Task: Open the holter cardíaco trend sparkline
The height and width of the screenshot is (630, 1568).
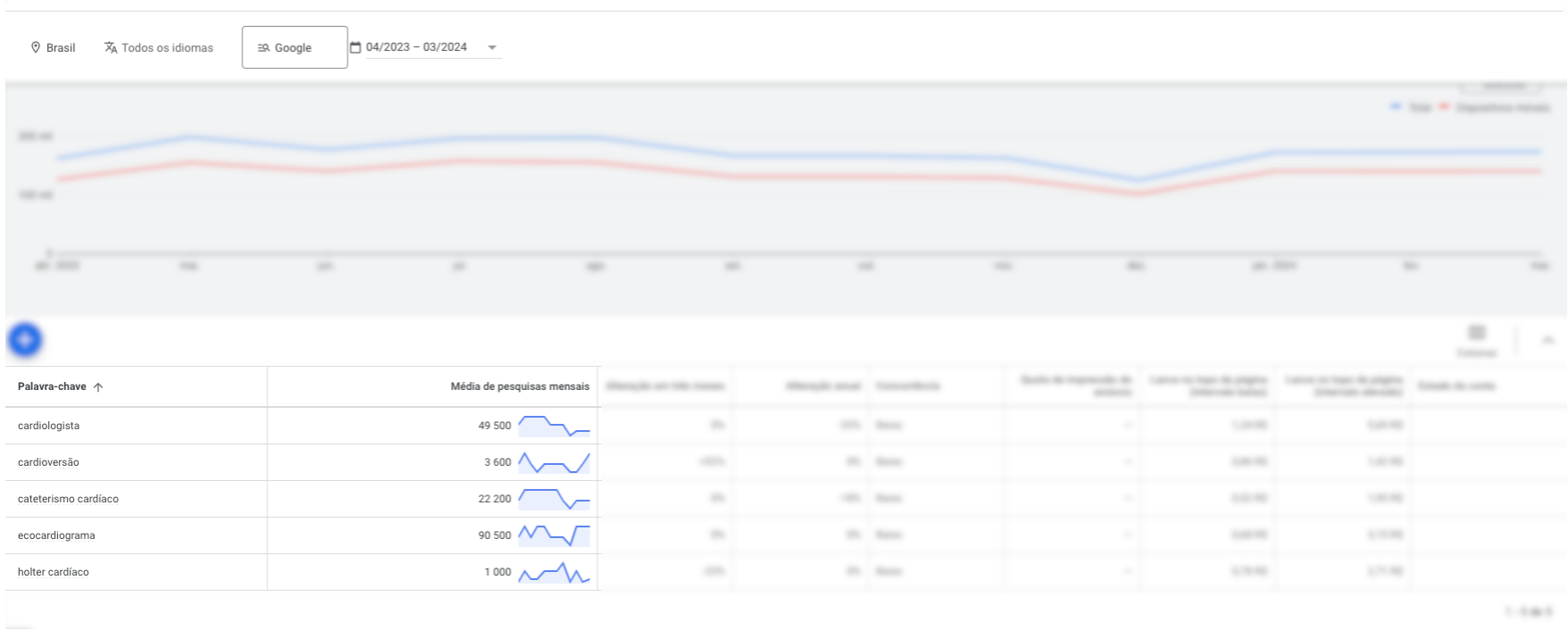Action: coord(555,572)
